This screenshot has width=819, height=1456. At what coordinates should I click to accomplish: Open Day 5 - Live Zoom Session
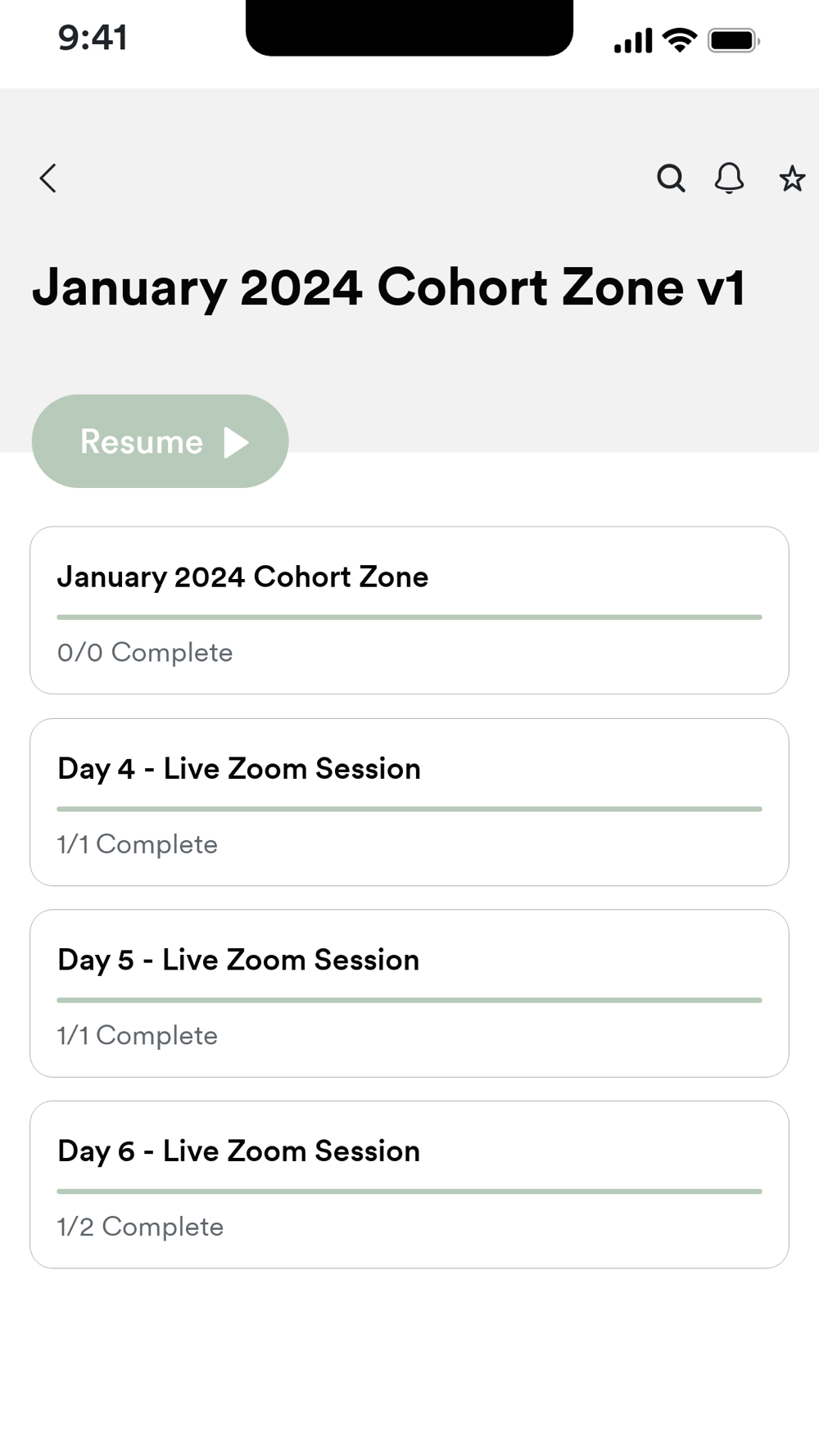[238, 960]
